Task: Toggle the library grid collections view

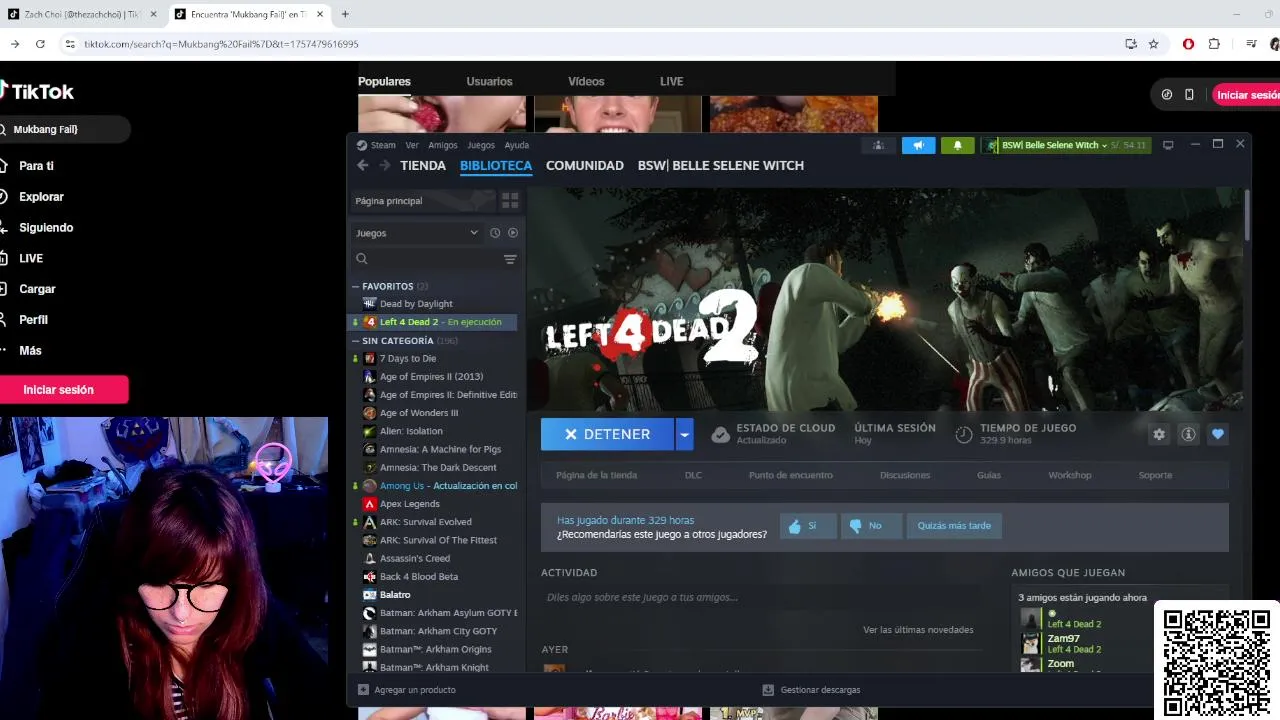Action: 510,201
